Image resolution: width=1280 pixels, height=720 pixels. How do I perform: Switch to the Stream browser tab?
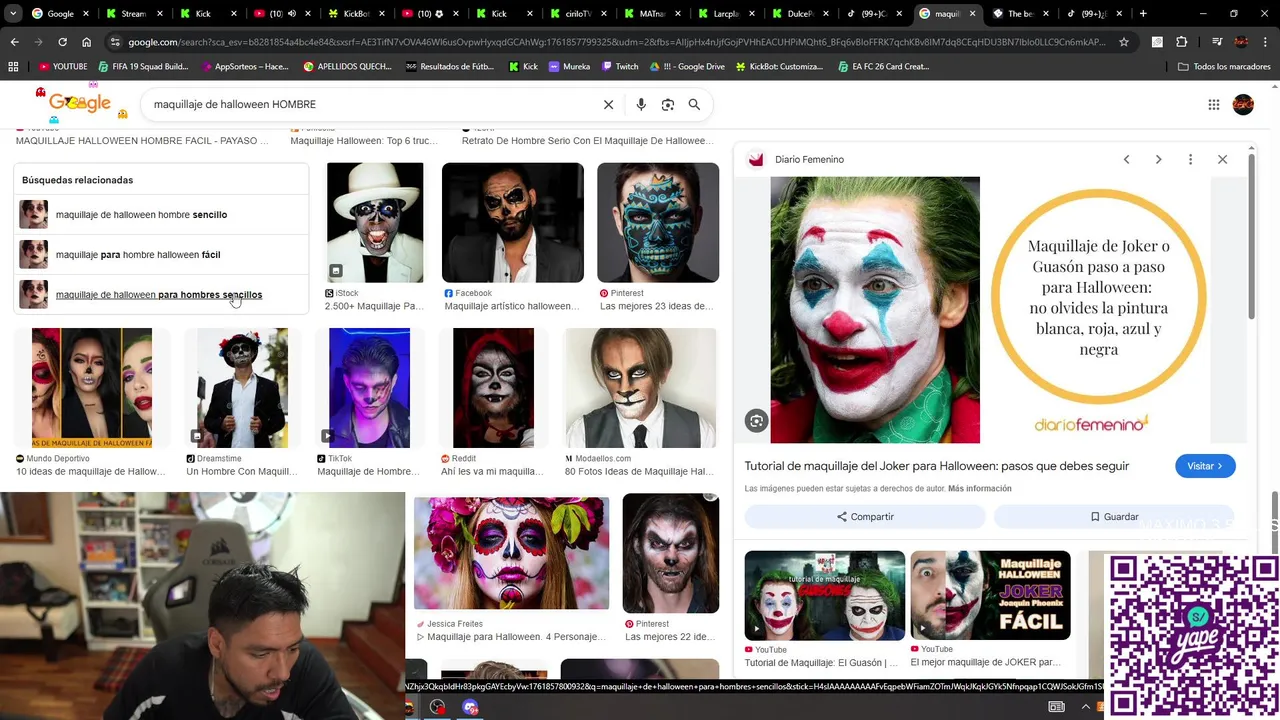click(x=133, y=14)
